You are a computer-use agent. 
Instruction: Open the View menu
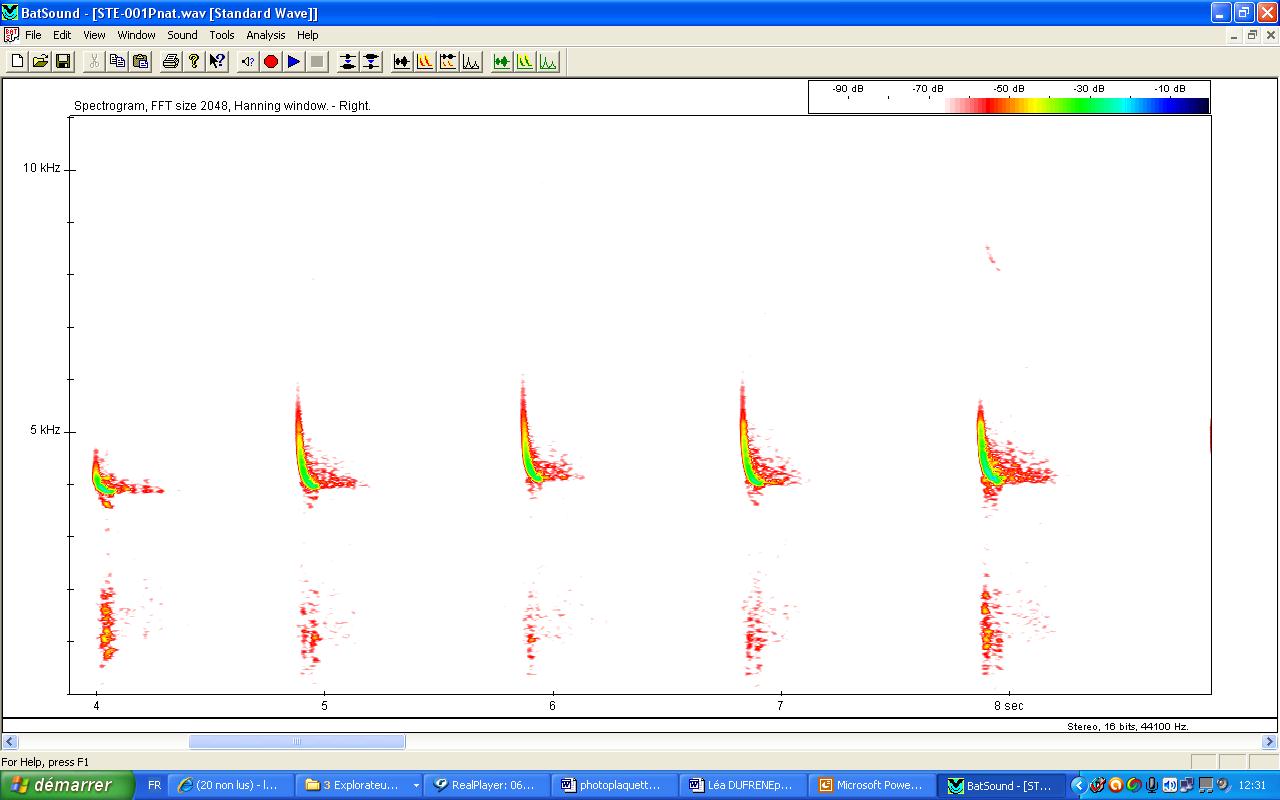(94, 35)
